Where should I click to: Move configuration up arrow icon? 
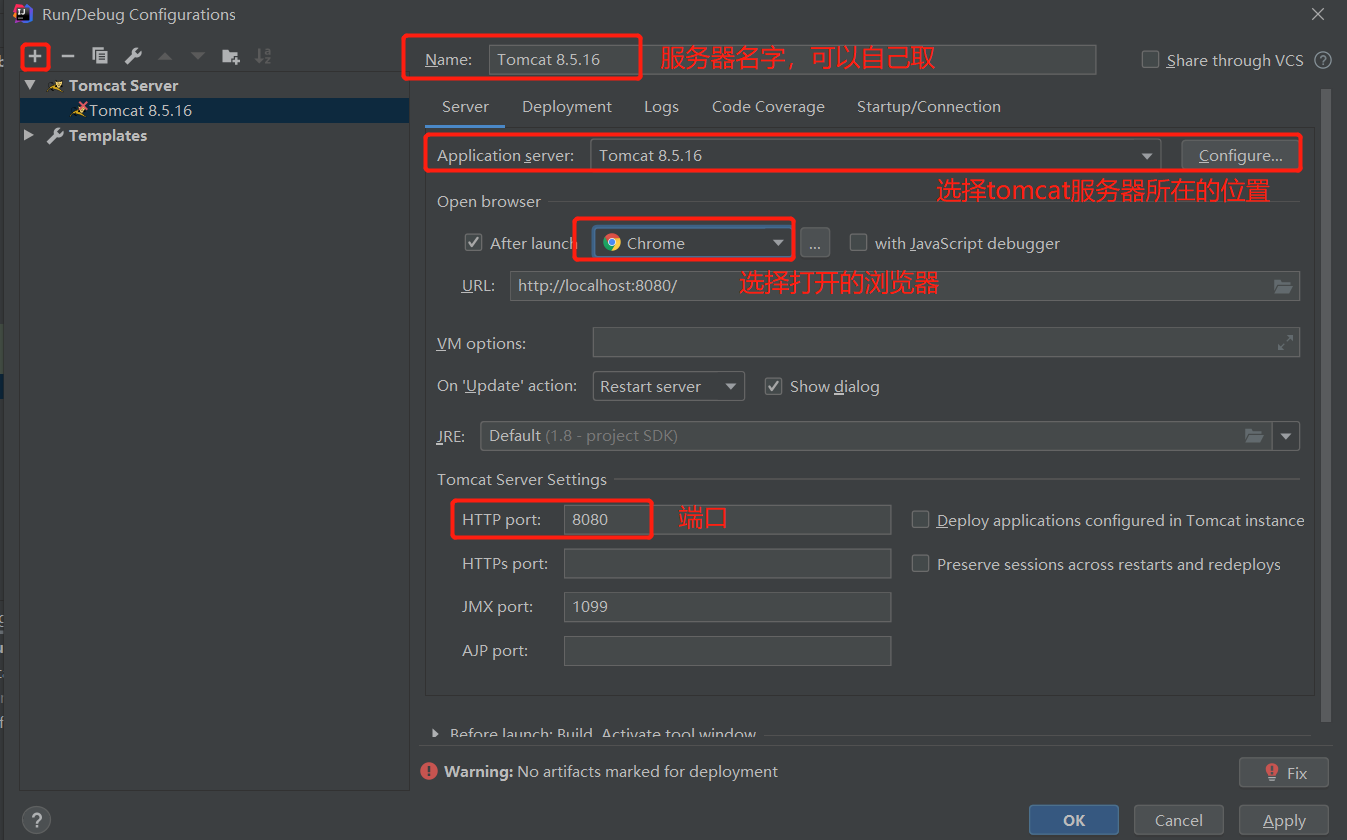[165, 56]
